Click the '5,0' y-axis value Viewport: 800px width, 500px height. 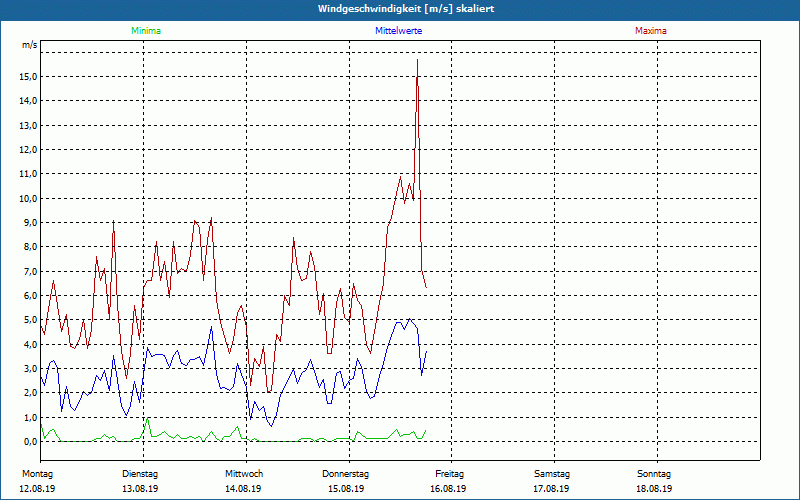click(30, 320)
